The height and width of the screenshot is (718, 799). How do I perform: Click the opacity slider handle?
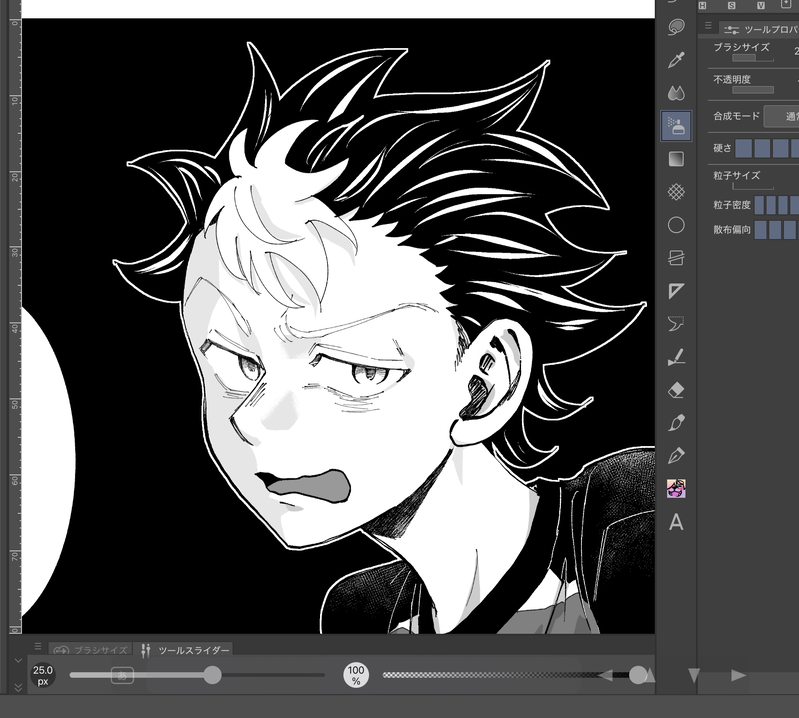(x=637, y=675)
